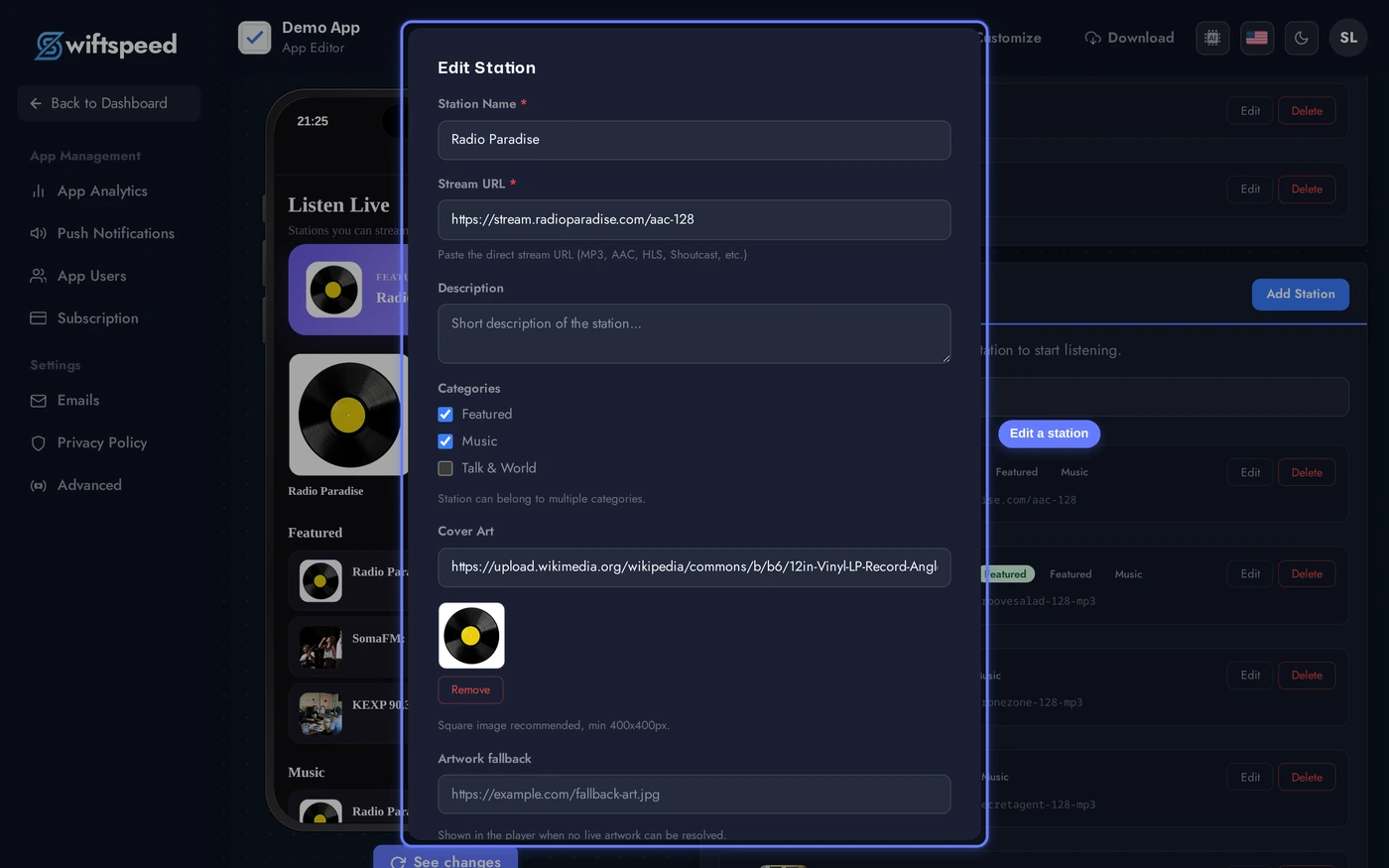Viewport: 1389px width, 868px height.
Task: Click the Subscription card icon
Action: coord(39,318)
